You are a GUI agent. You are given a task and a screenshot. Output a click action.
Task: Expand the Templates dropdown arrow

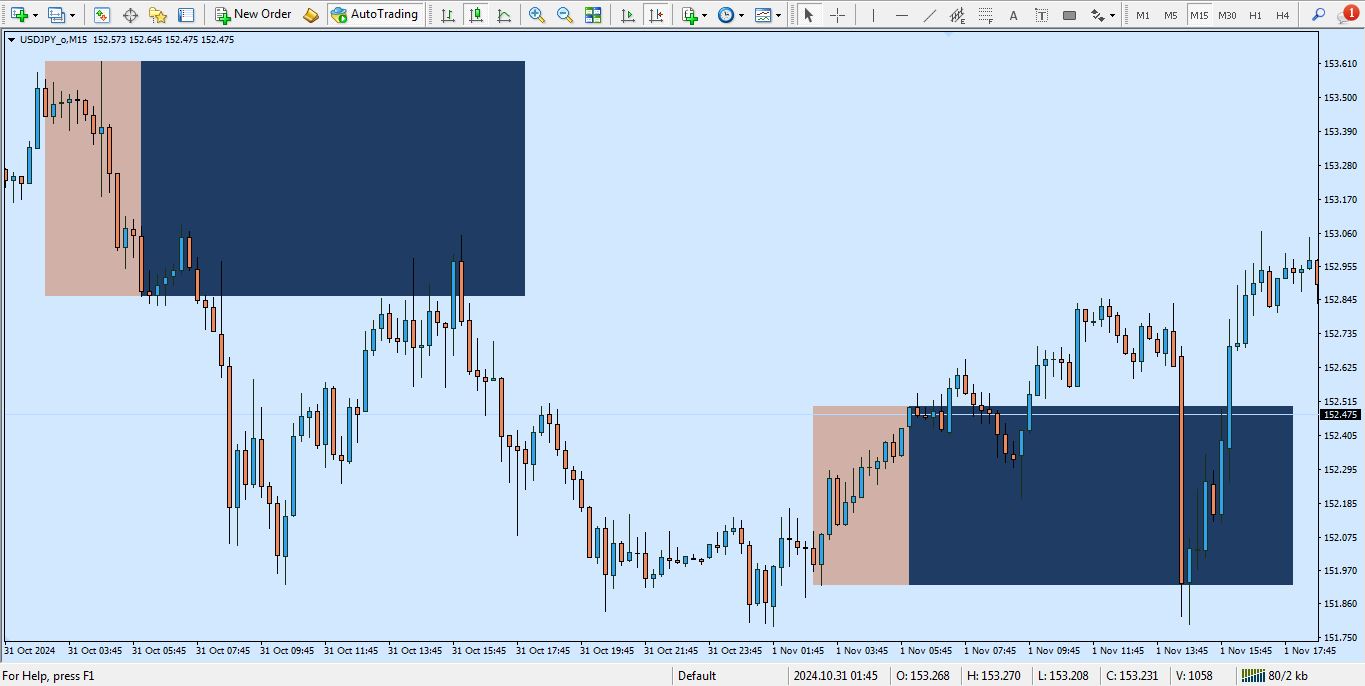tap(779, 15)
